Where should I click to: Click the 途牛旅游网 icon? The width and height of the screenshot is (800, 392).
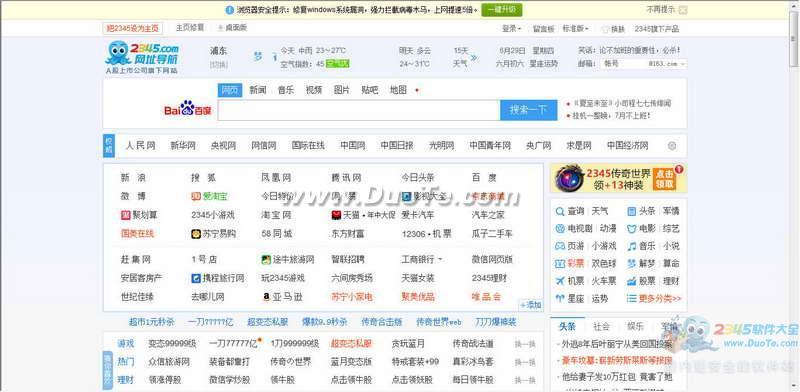(266, 260)
